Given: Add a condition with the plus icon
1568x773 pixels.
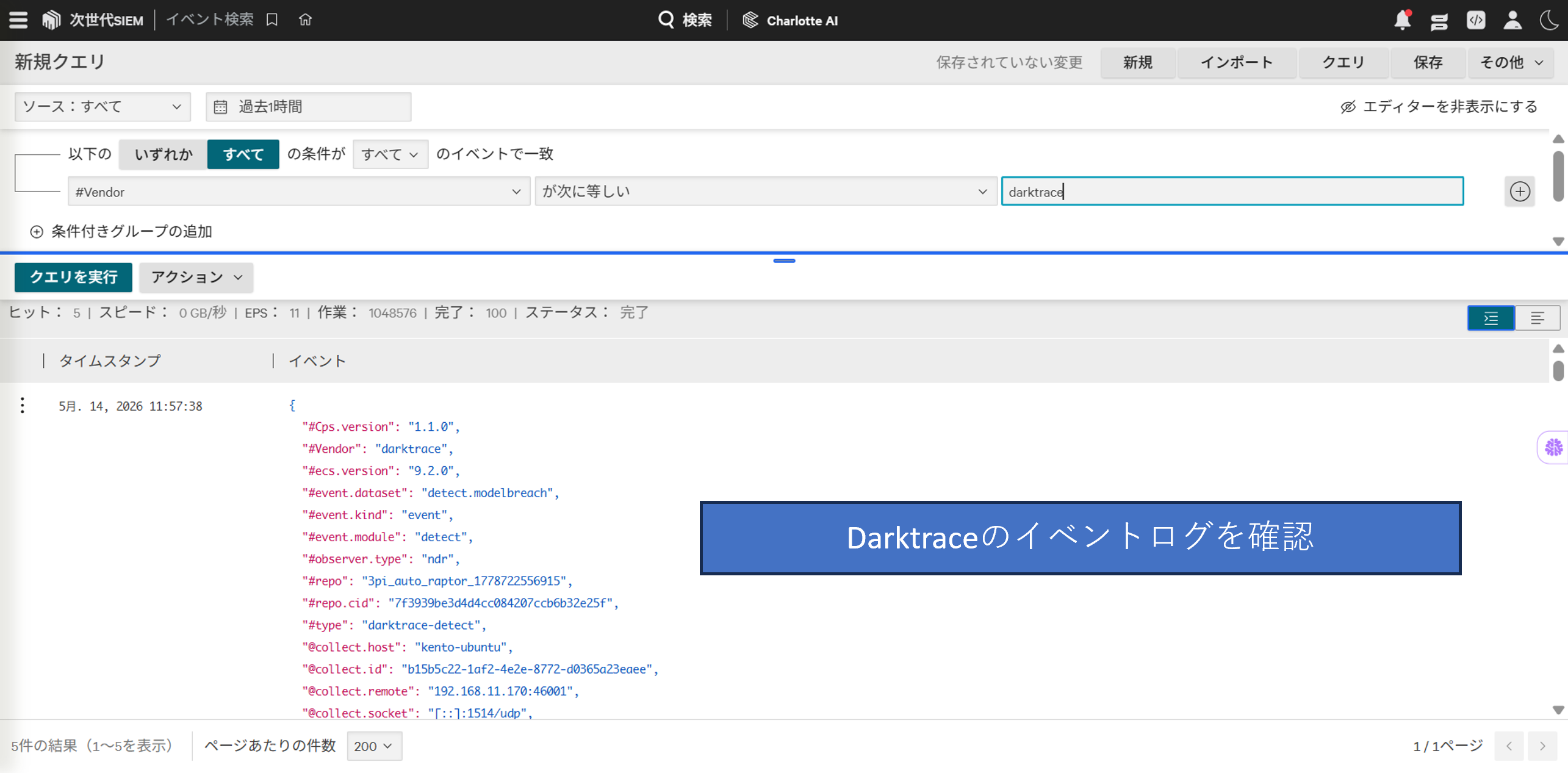Looking at the screenshot, I should click(1519, 192).
